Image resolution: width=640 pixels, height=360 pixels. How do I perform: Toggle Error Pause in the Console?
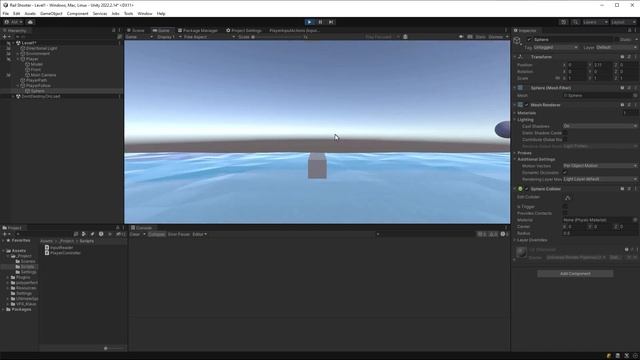(179, 234)
